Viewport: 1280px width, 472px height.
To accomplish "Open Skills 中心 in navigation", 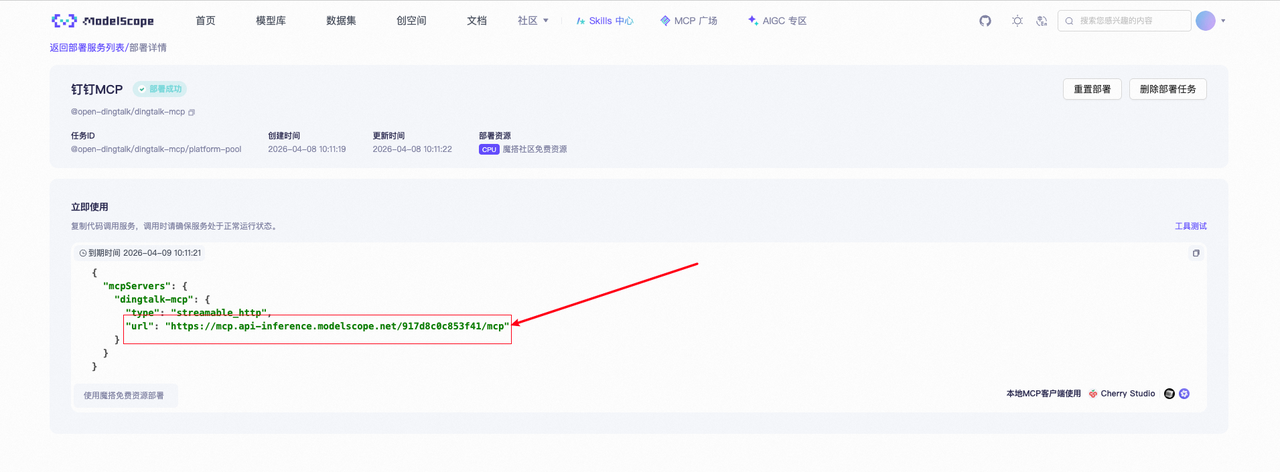I will (605, 20).
